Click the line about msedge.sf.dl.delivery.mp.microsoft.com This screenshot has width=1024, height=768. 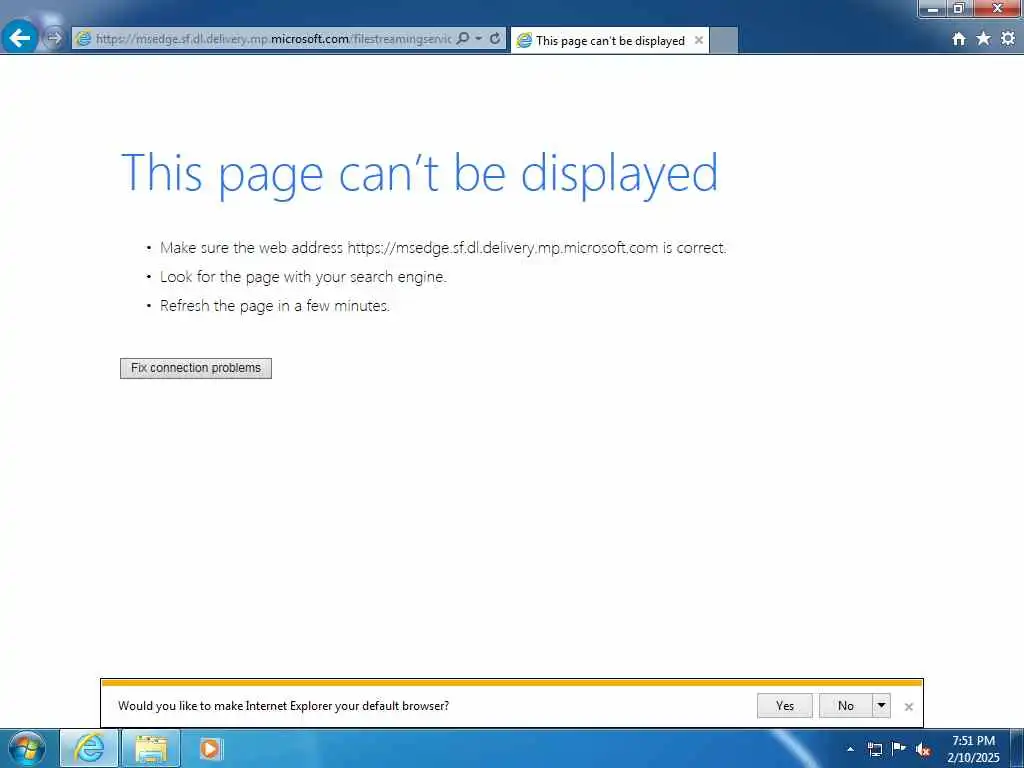[x=443, y=248]
